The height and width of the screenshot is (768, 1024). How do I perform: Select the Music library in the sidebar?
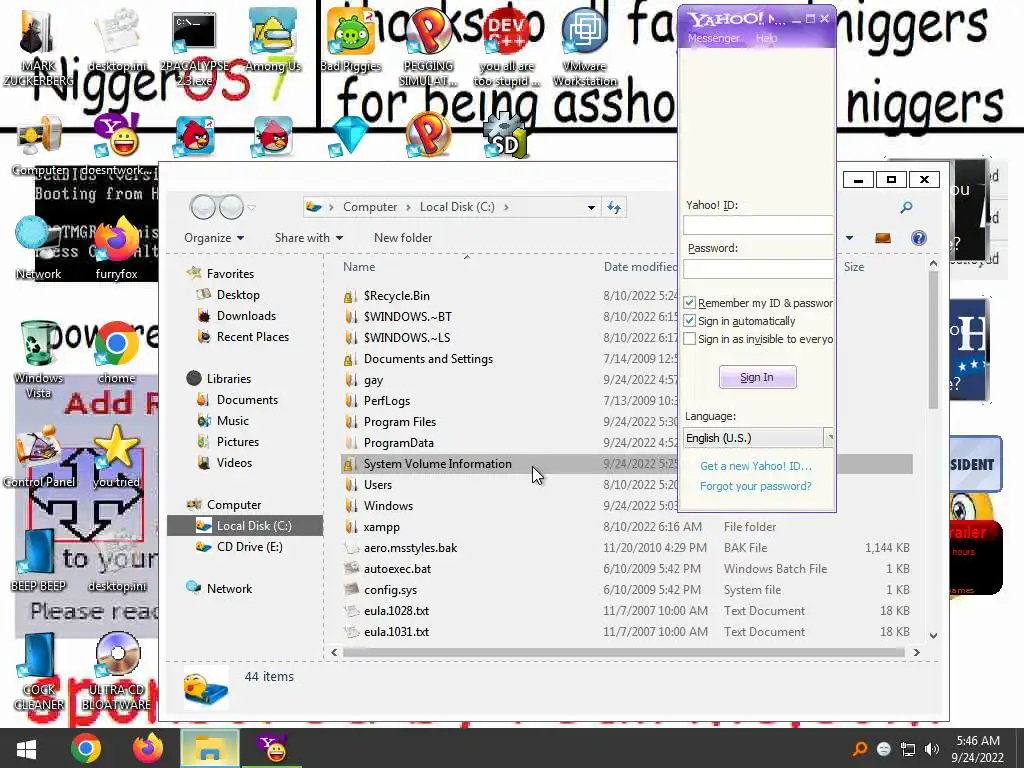click(x=232, y=421)
